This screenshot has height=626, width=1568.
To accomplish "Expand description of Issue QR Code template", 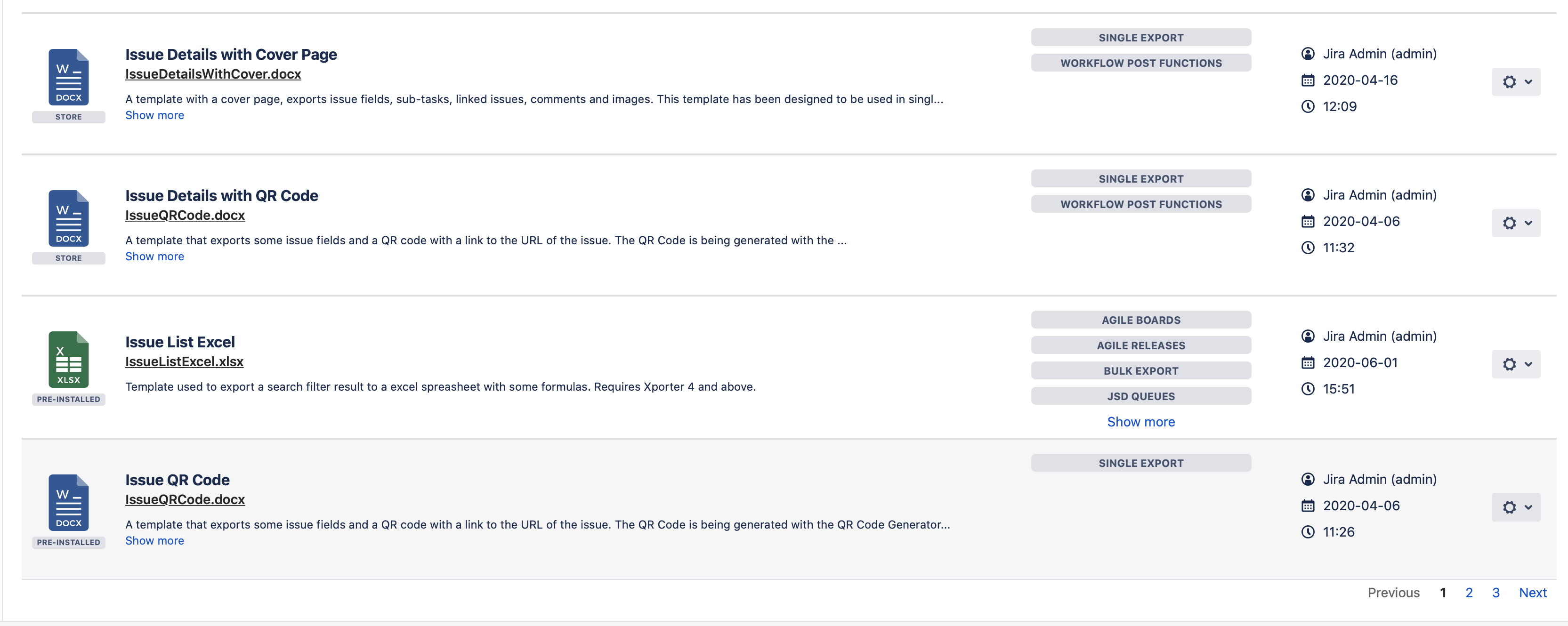I will [154, 541].
